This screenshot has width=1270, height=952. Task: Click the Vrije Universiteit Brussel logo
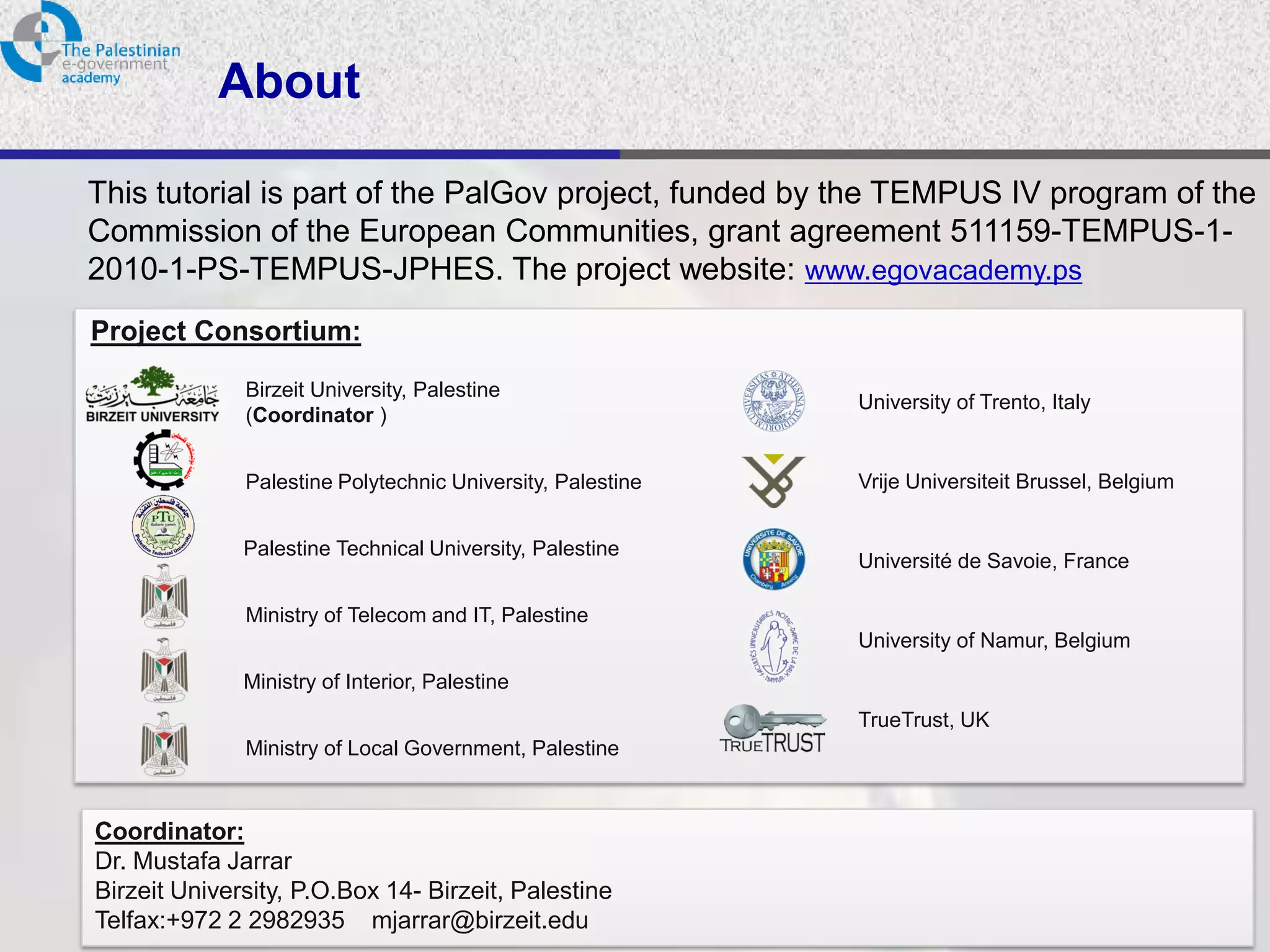773,481
